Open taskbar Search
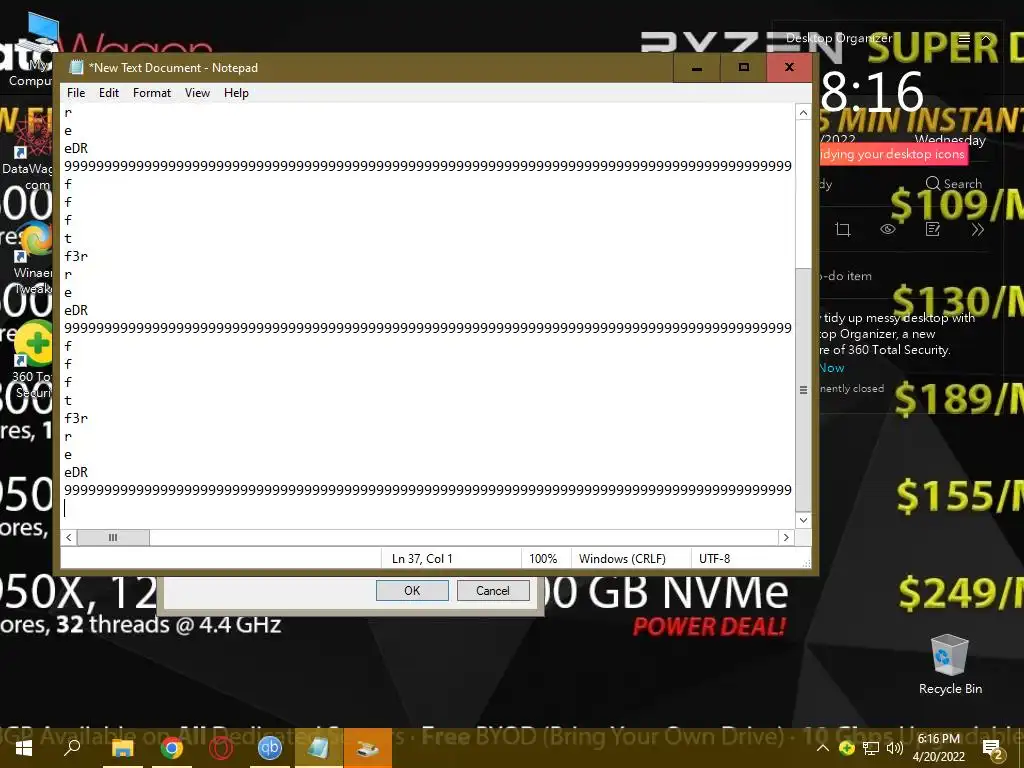 72,748
